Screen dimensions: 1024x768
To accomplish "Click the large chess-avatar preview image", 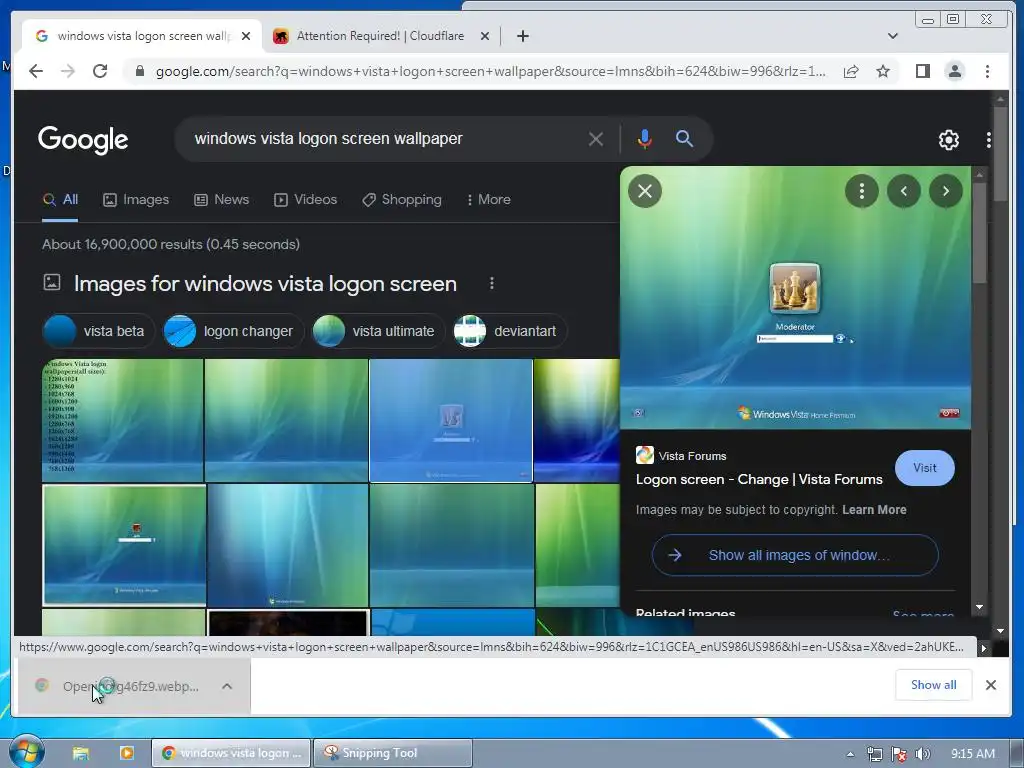I will [795, 298].
